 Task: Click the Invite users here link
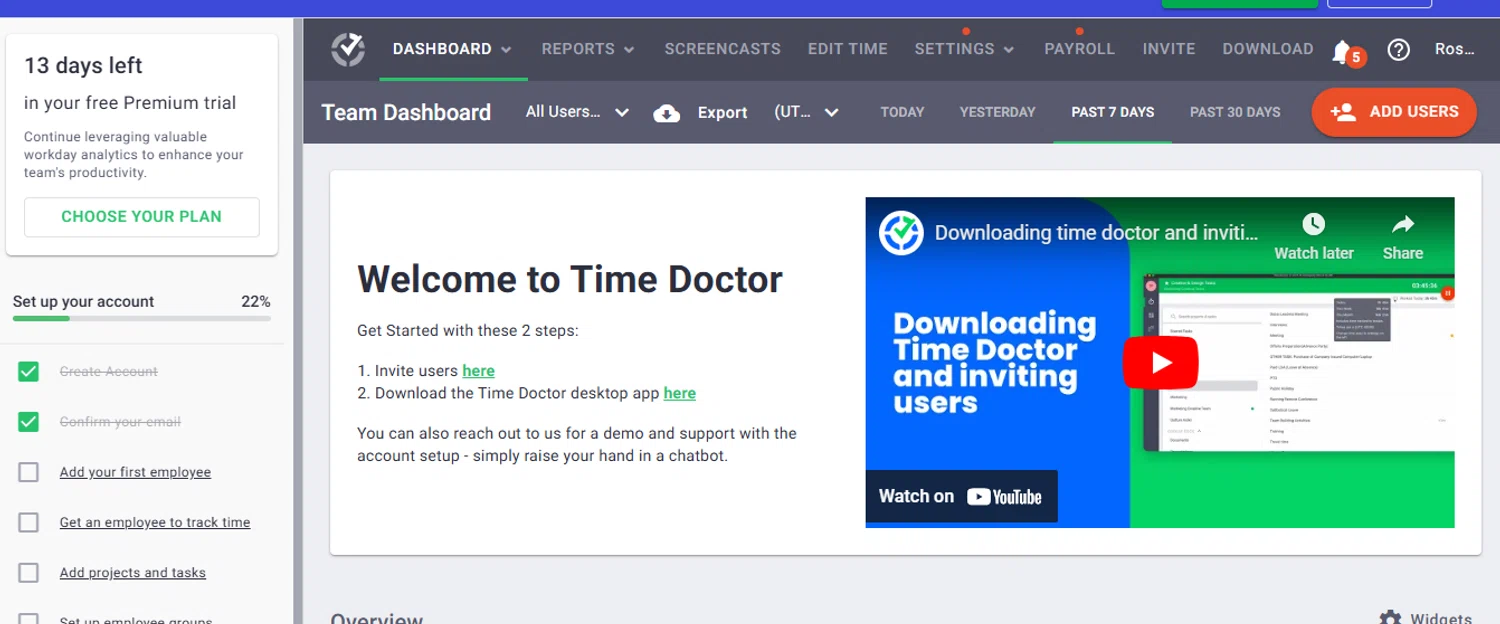point(478,371)
